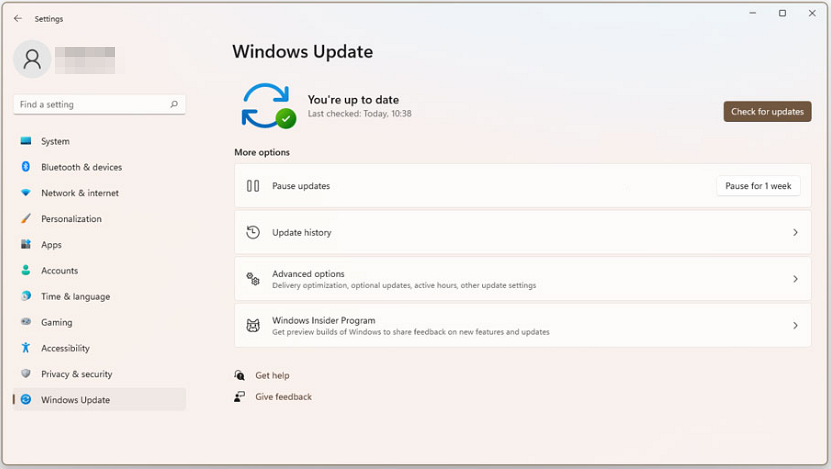Open the Get help link
Viewport: 831px width, 469px height.
(x=272, y=375)
